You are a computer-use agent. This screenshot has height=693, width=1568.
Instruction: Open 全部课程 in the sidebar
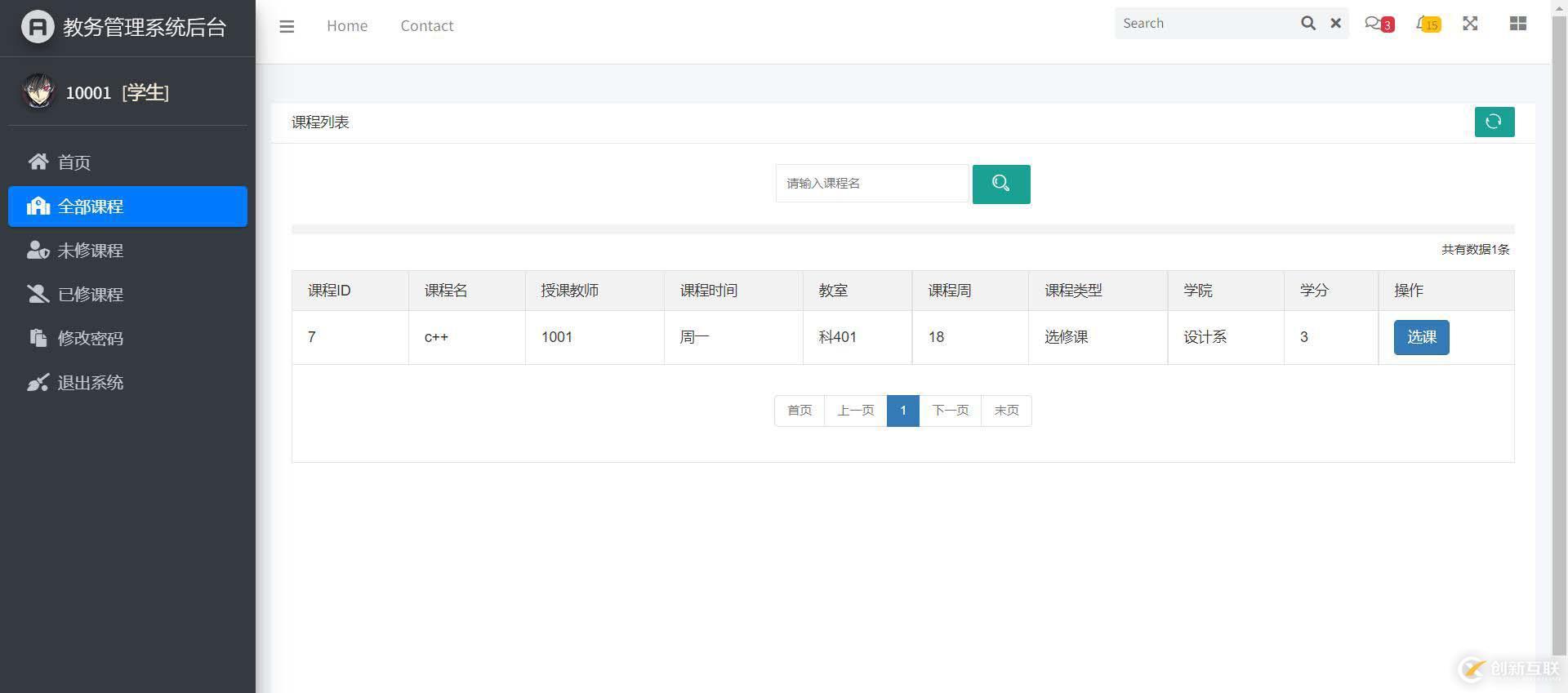(127, 207)
